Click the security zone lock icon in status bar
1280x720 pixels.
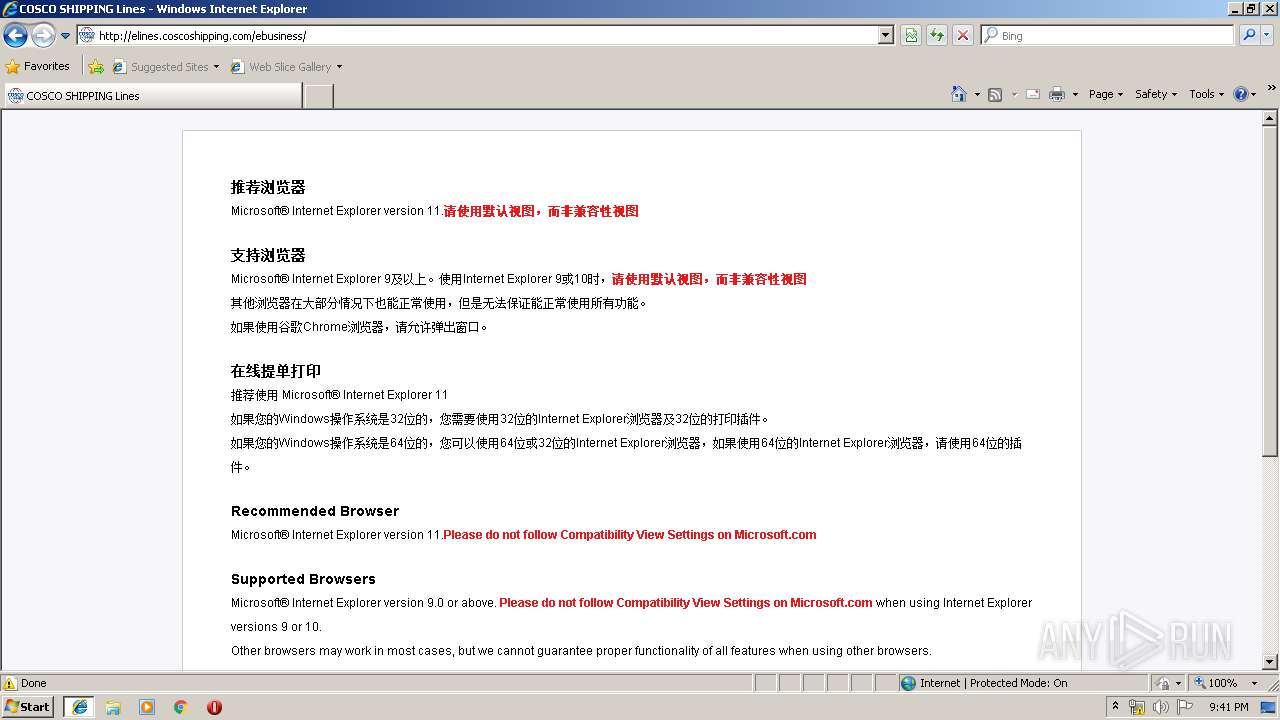click(1163, 683)
